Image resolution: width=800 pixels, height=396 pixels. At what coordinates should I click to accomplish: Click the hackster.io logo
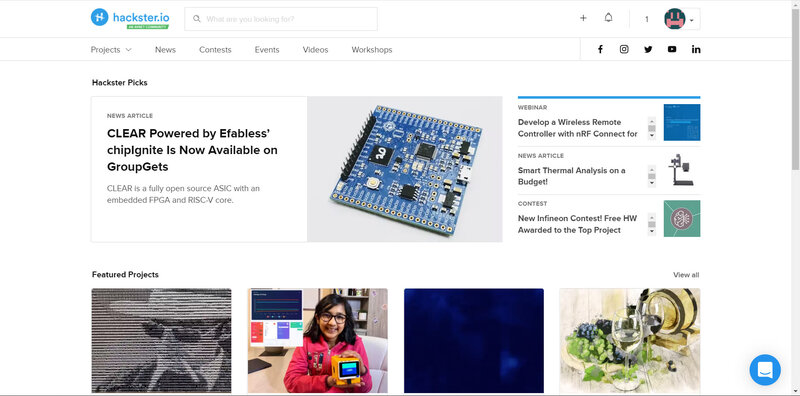[130, 18]
